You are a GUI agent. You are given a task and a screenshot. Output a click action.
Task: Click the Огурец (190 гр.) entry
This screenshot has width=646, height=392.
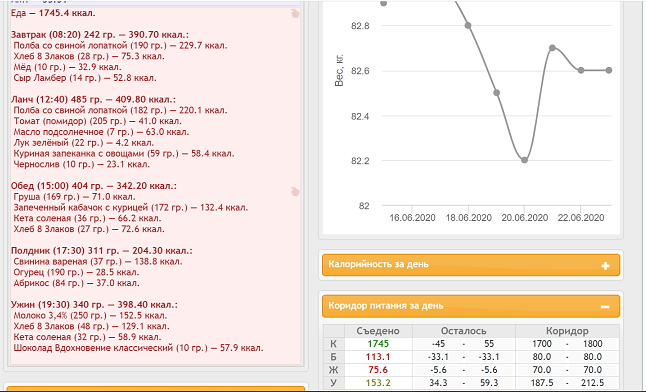coord(76,272)
